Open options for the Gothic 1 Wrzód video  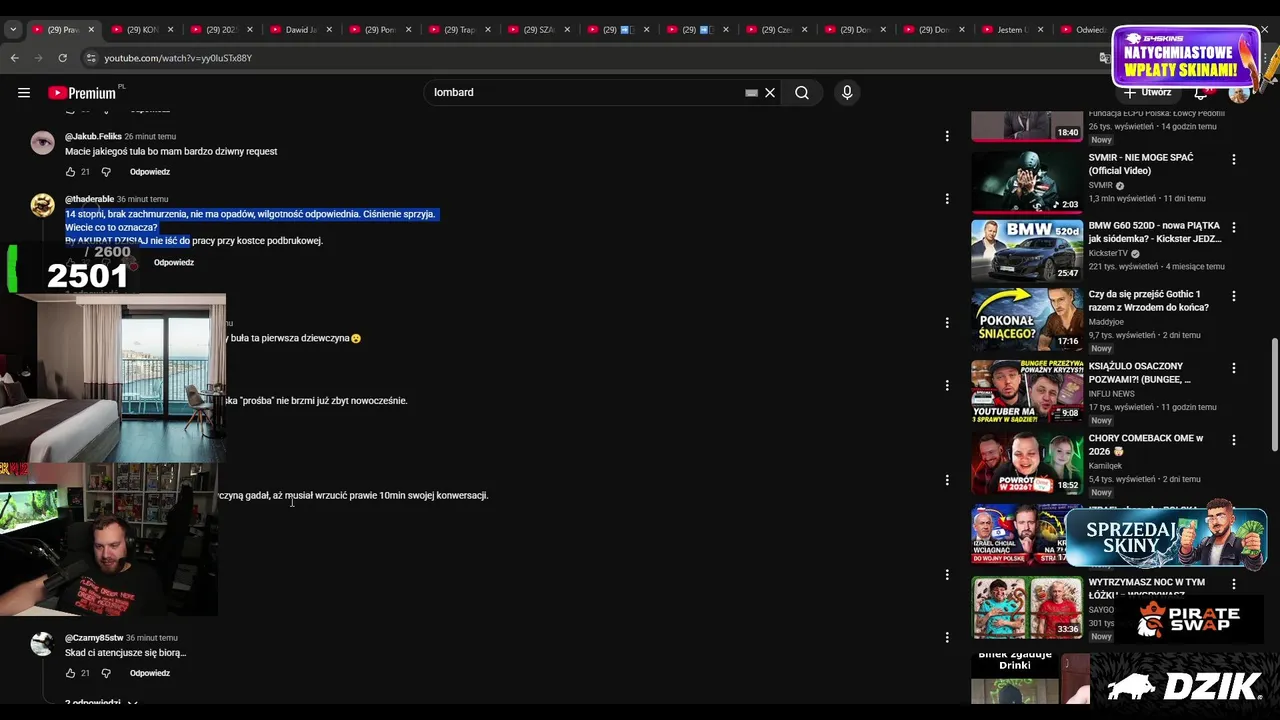pos(1234,296)
